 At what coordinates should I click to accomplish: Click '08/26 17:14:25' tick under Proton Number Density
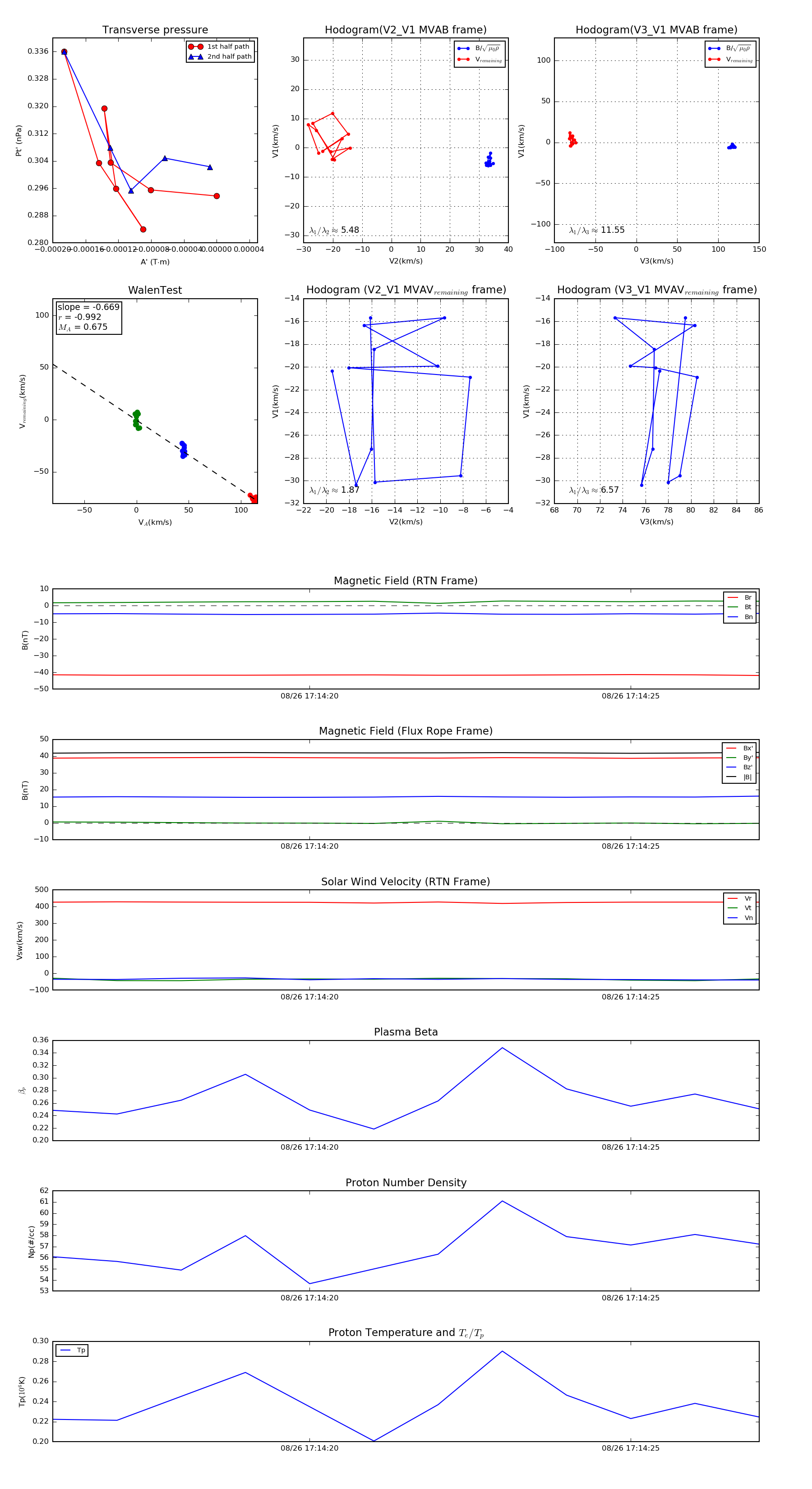point(631,1298)
